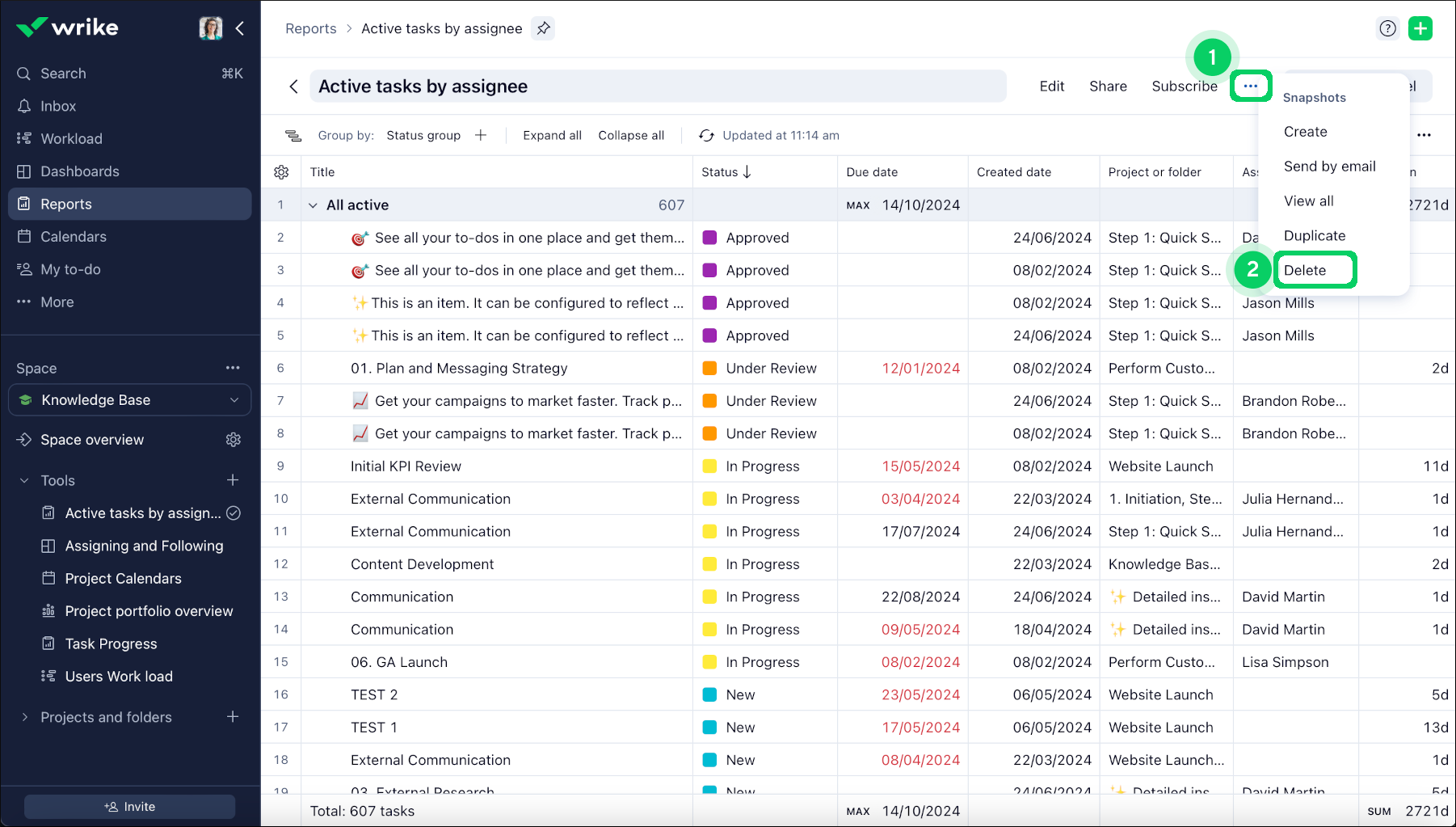This screenshot has height=827, width=1456.
Task: Select Delete from the menu
Action: point(1305,271)
